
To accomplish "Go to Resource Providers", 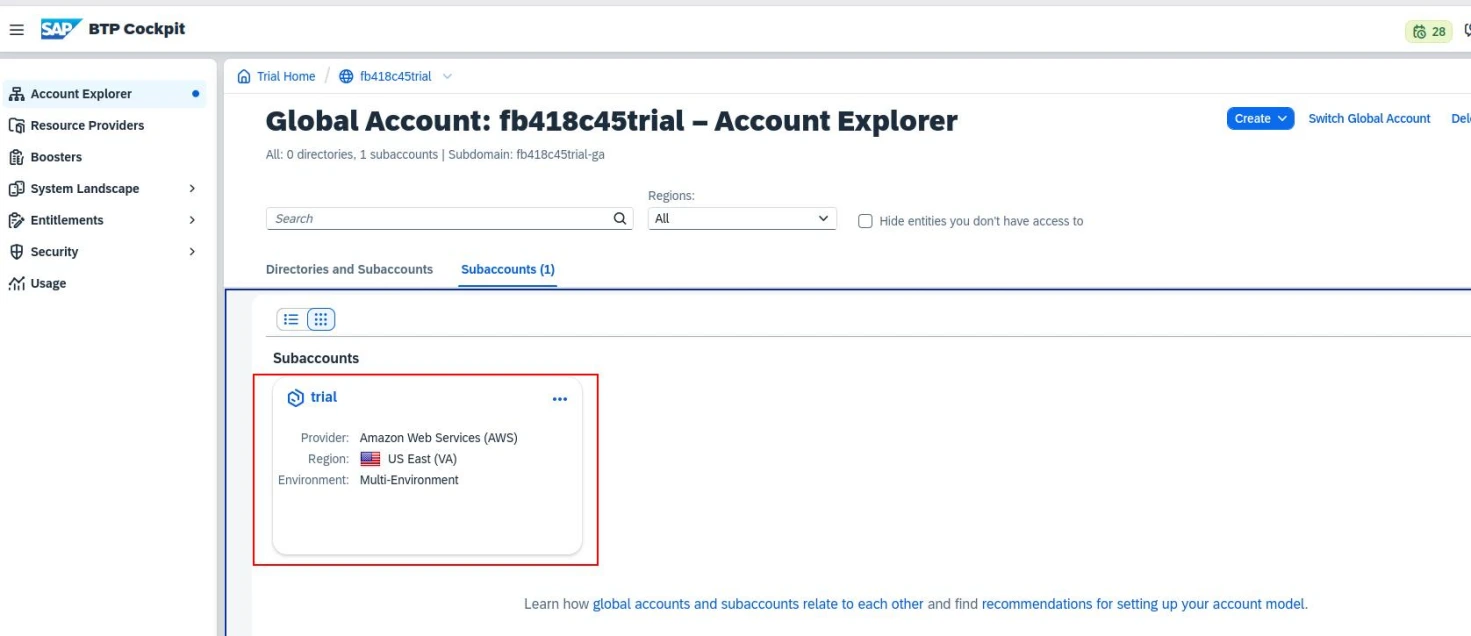I will tap(87, 126).
